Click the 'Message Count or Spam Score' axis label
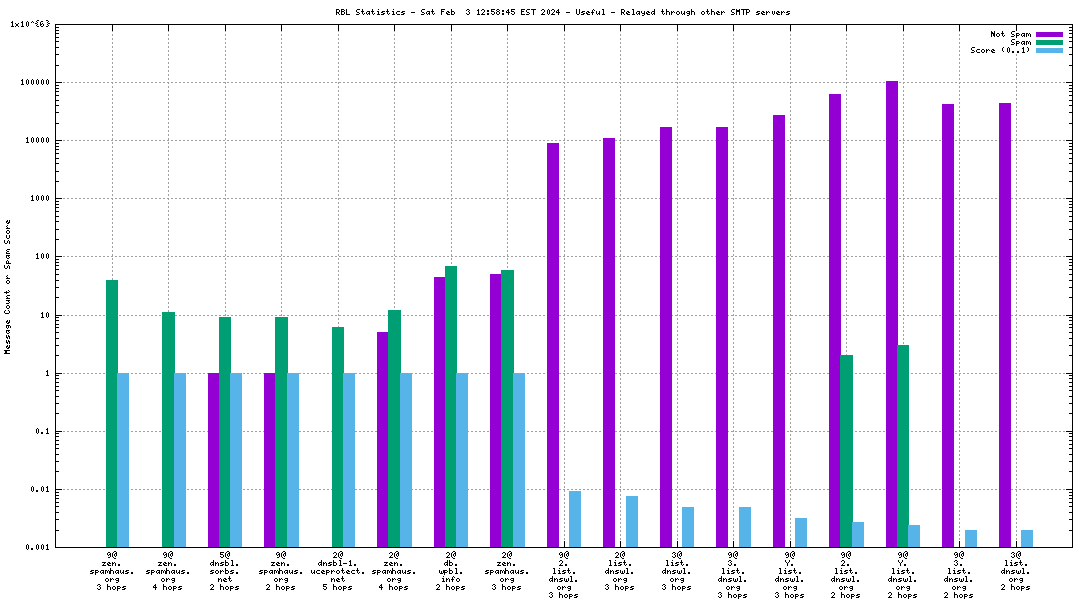The image size is (1088, 612). [8, 287]
